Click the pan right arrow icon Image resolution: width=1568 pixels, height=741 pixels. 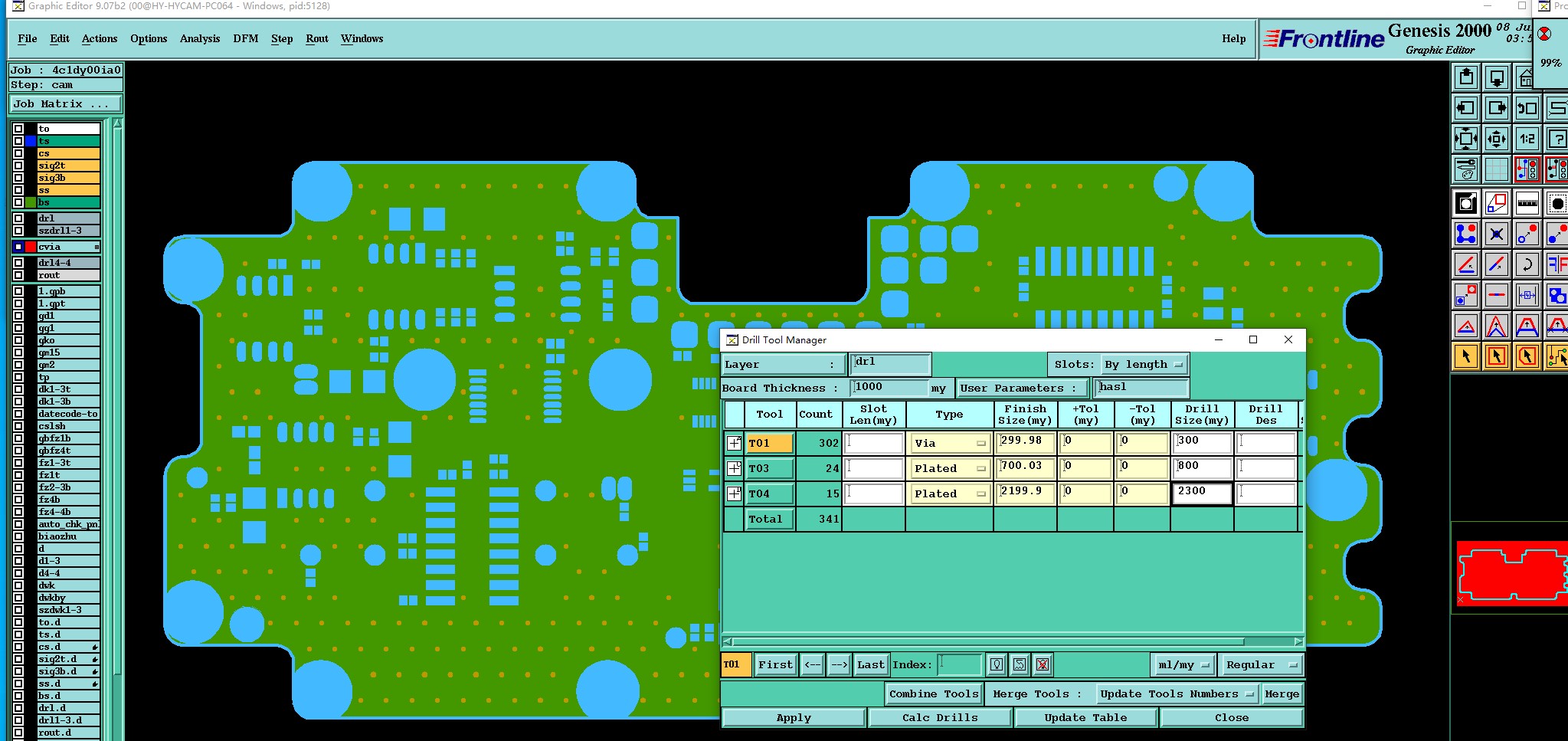pos(1497,108)
